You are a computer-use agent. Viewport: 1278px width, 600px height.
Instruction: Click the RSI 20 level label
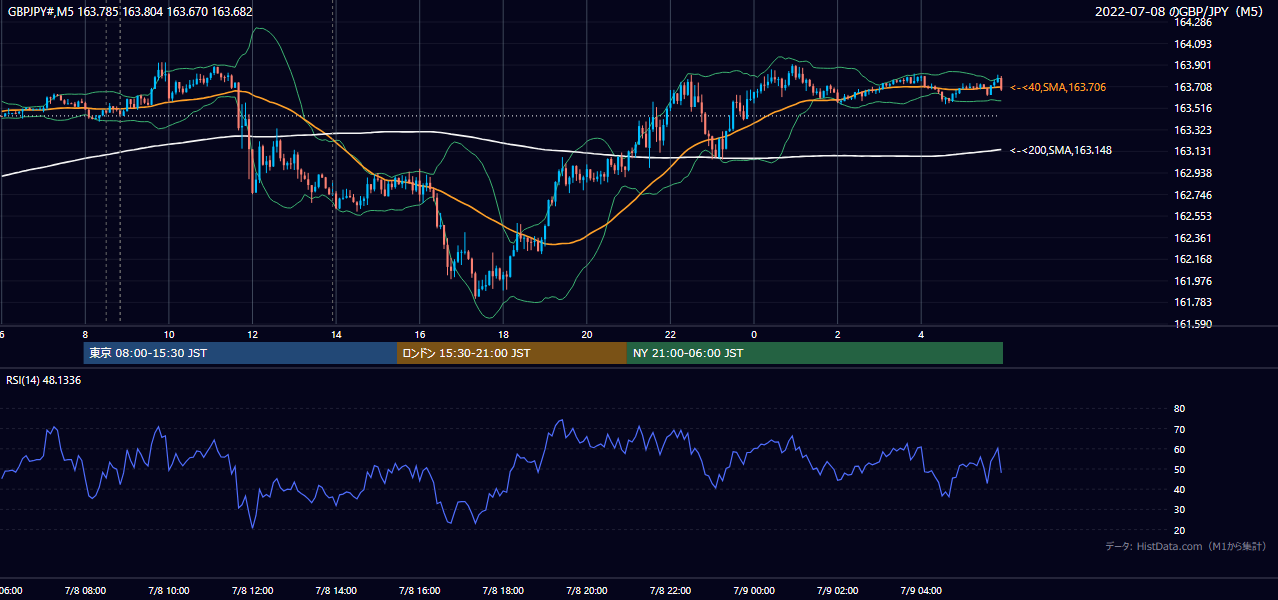pos(1179,530)
